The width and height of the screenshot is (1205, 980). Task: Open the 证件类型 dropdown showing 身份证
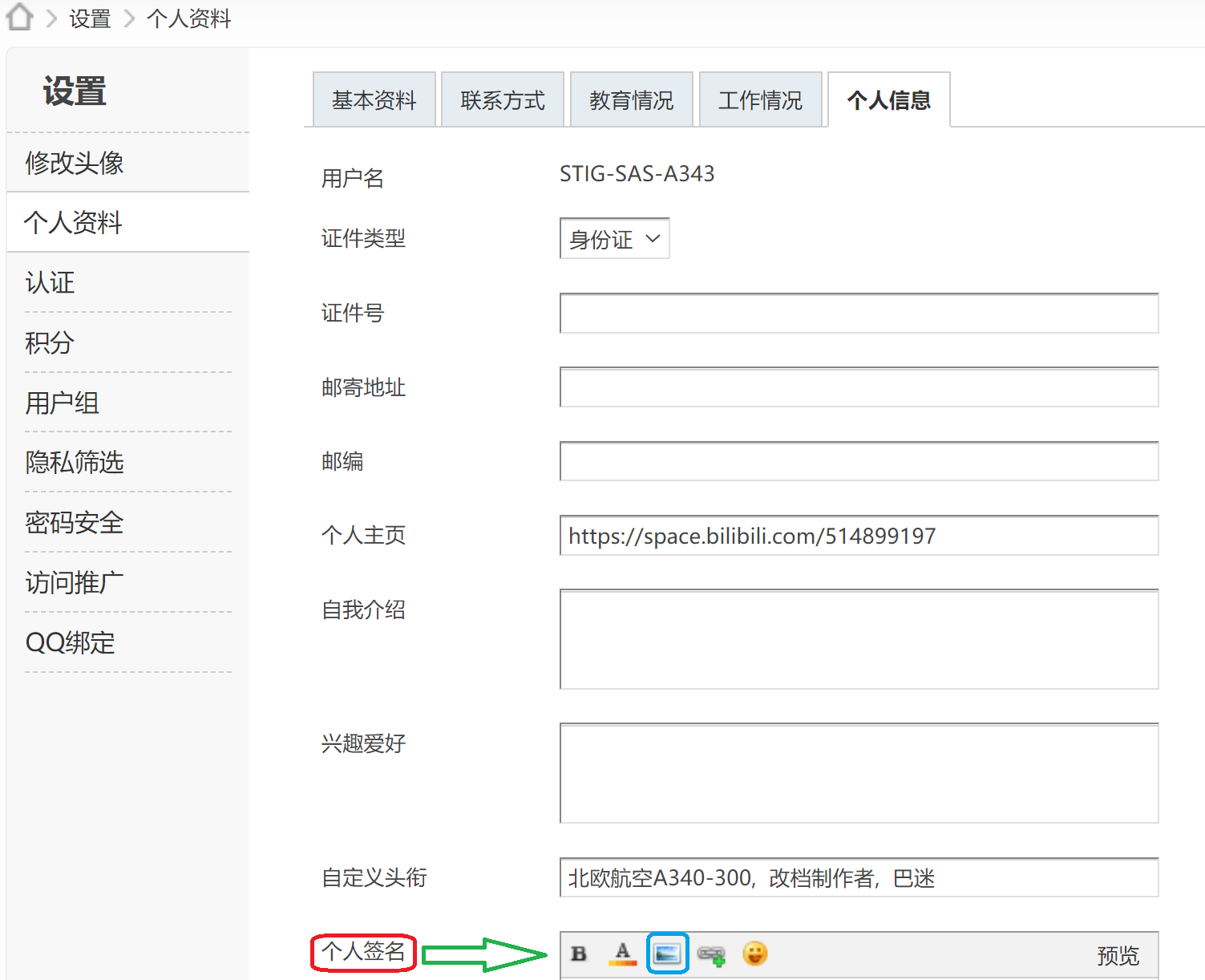point(614,238)
